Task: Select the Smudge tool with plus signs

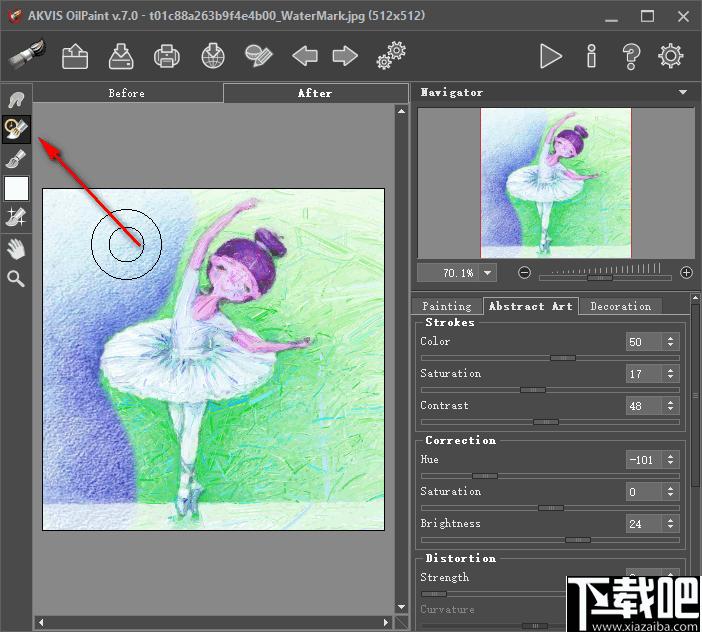Action: coord(17,217)
